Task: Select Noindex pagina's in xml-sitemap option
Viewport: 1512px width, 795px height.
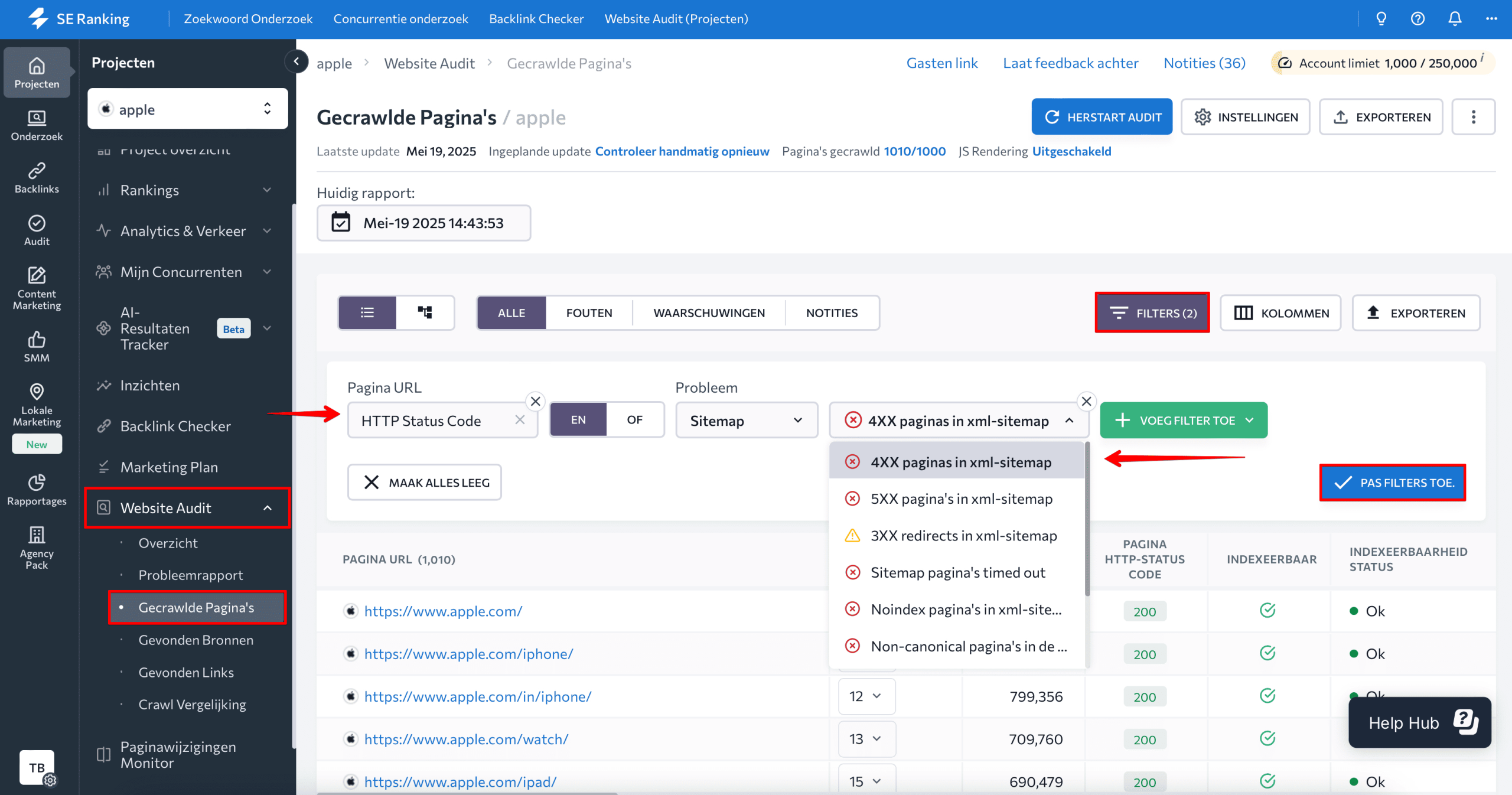Action: (957, 610)
